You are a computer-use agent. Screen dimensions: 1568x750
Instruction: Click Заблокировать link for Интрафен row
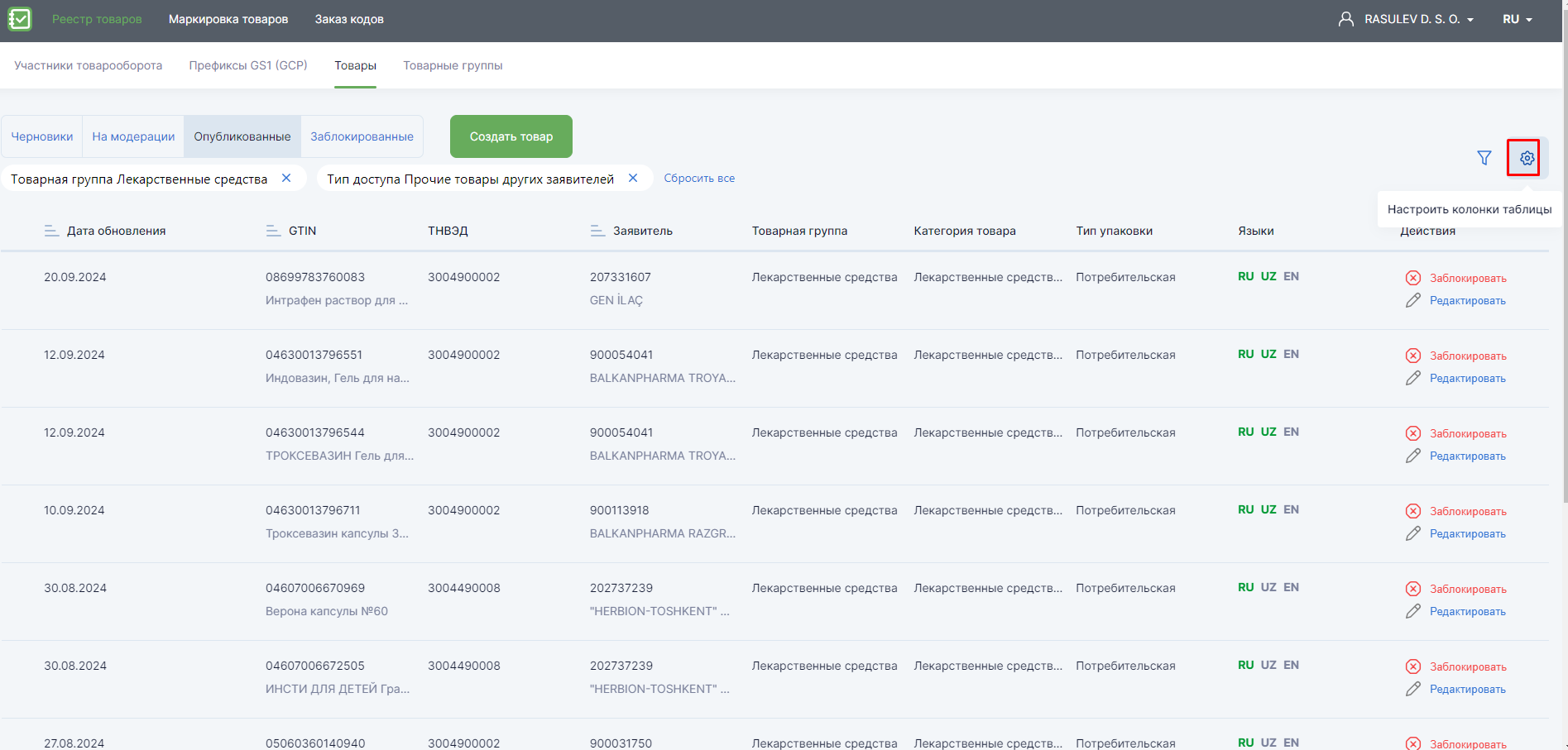coord(1468,279)
